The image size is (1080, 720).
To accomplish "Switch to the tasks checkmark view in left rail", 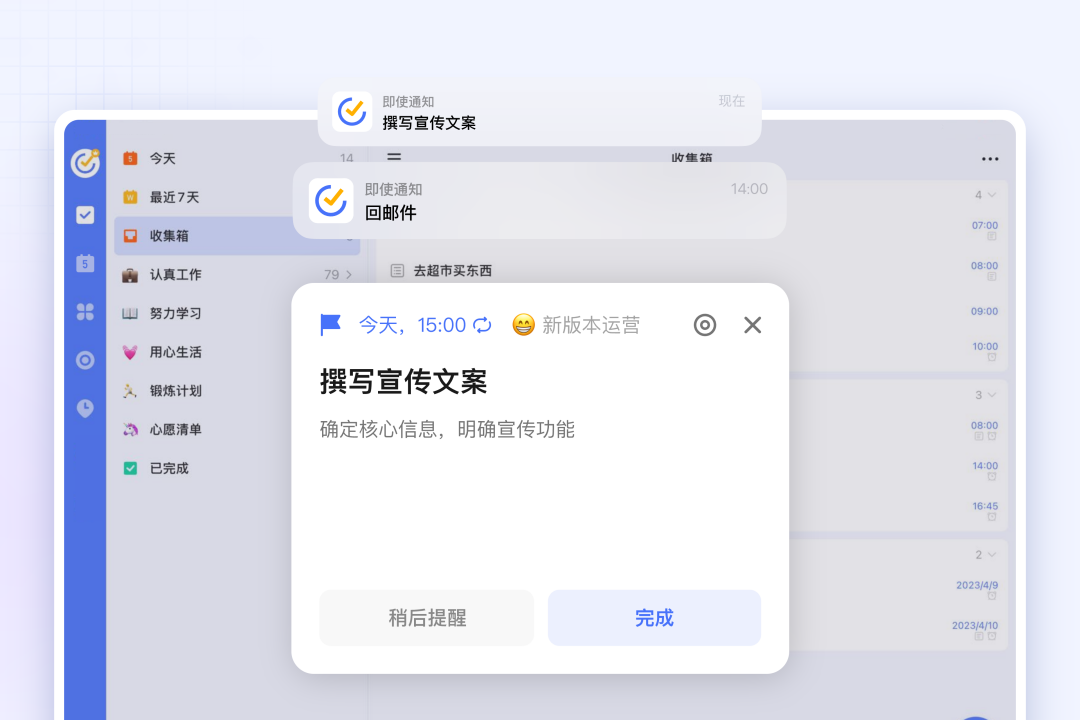I will point(85,215).
